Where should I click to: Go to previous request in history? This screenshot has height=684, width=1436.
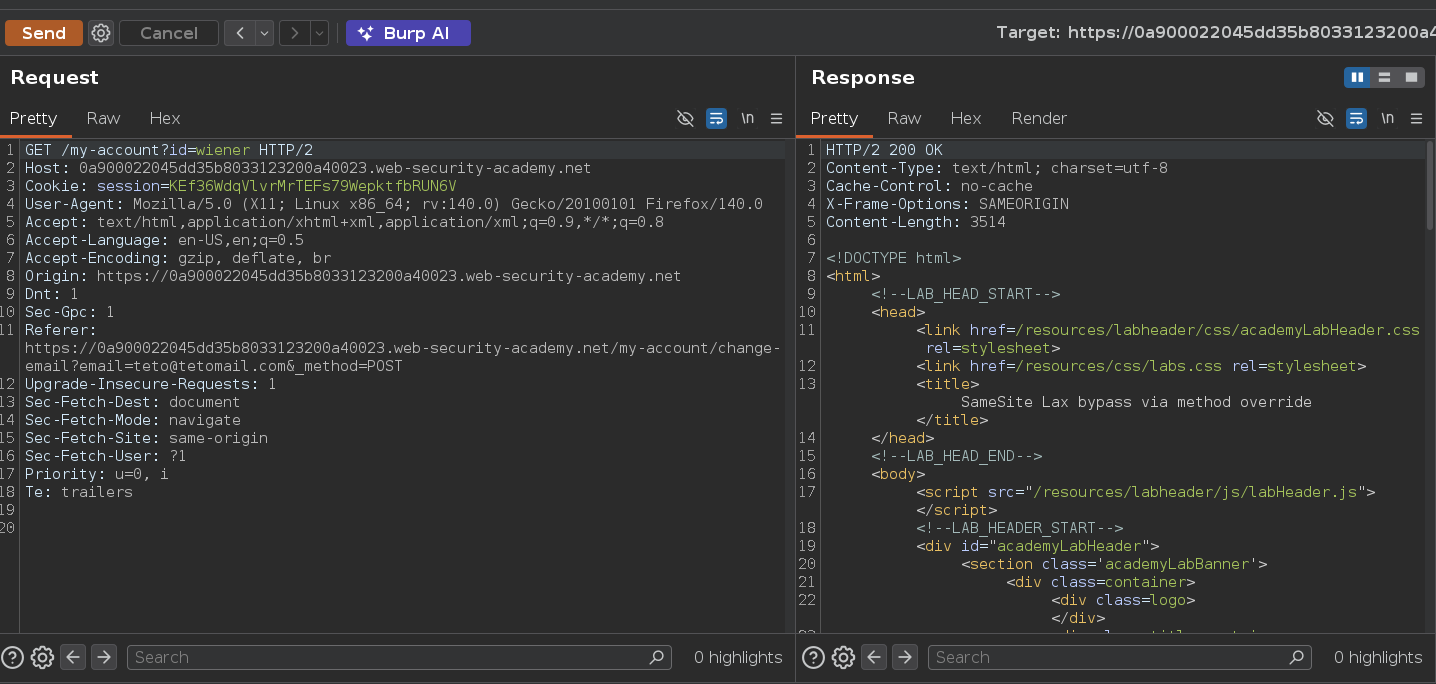(x=240, y=33)
